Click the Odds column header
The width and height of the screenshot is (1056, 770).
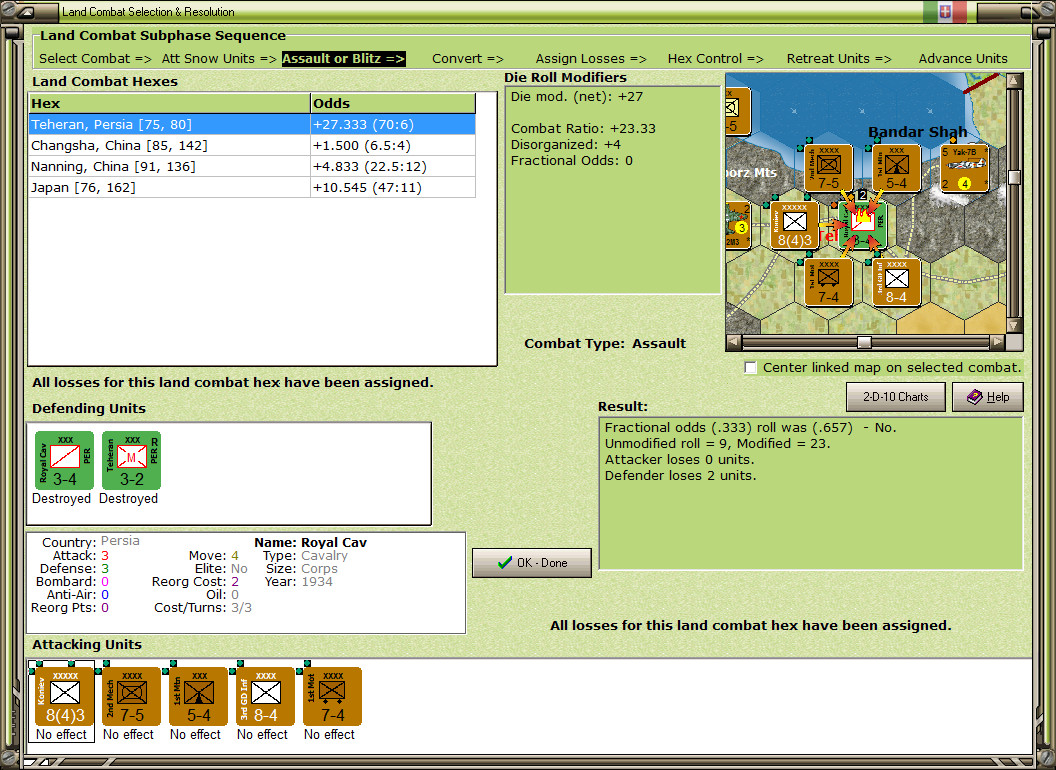point(393,104)
